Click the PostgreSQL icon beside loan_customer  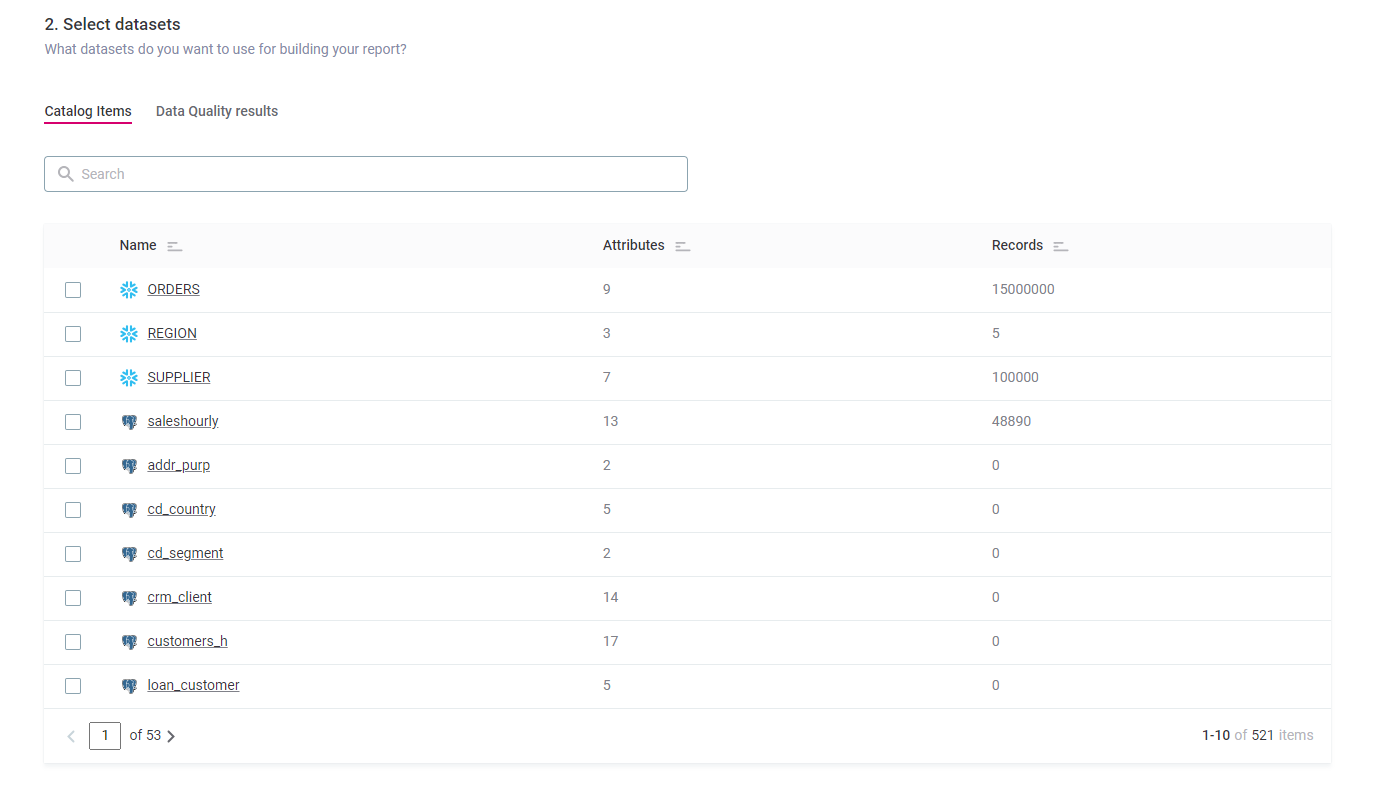129,685
